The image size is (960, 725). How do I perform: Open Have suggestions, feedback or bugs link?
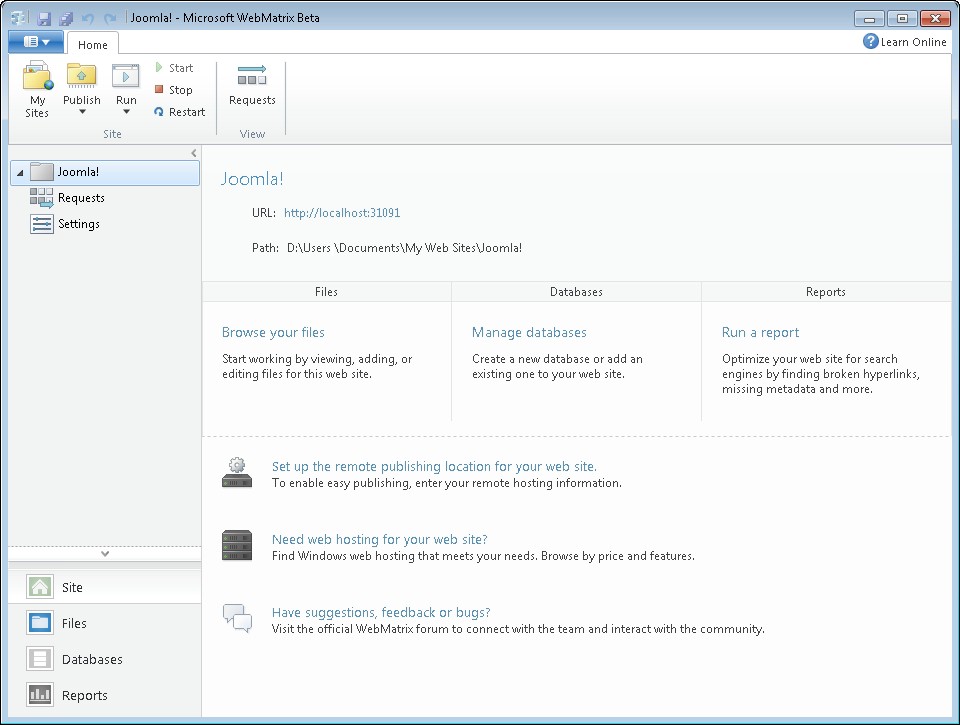(x=381, y=612)
